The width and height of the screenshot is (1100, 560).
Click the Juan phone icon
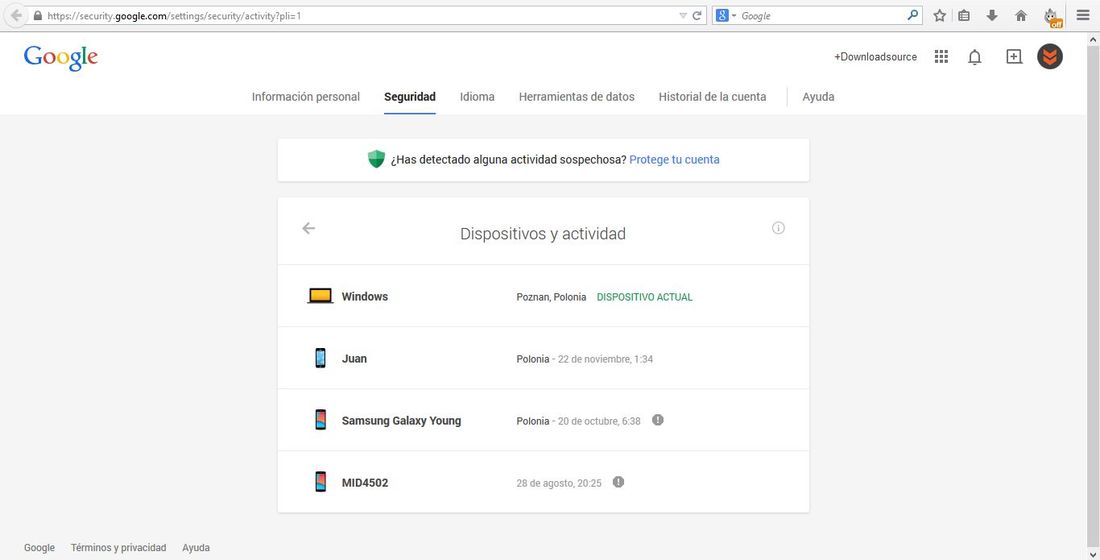click(320, 358)
